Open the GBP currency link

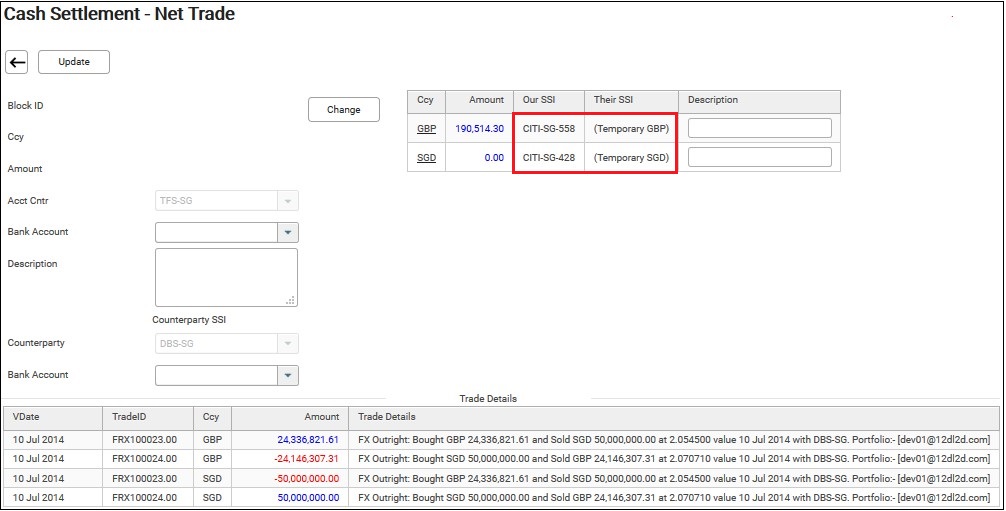click(x=426, y=129)
